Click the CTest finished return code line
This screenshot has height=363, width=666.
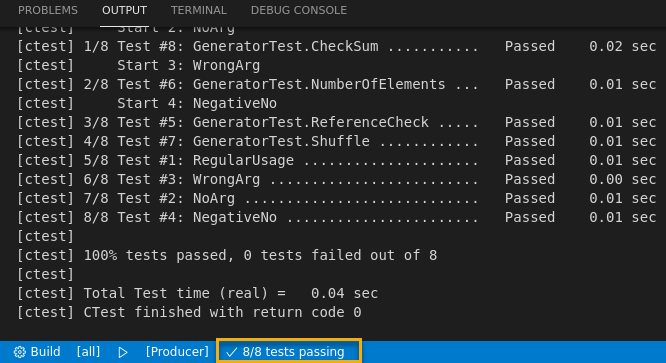click(189, 312)
